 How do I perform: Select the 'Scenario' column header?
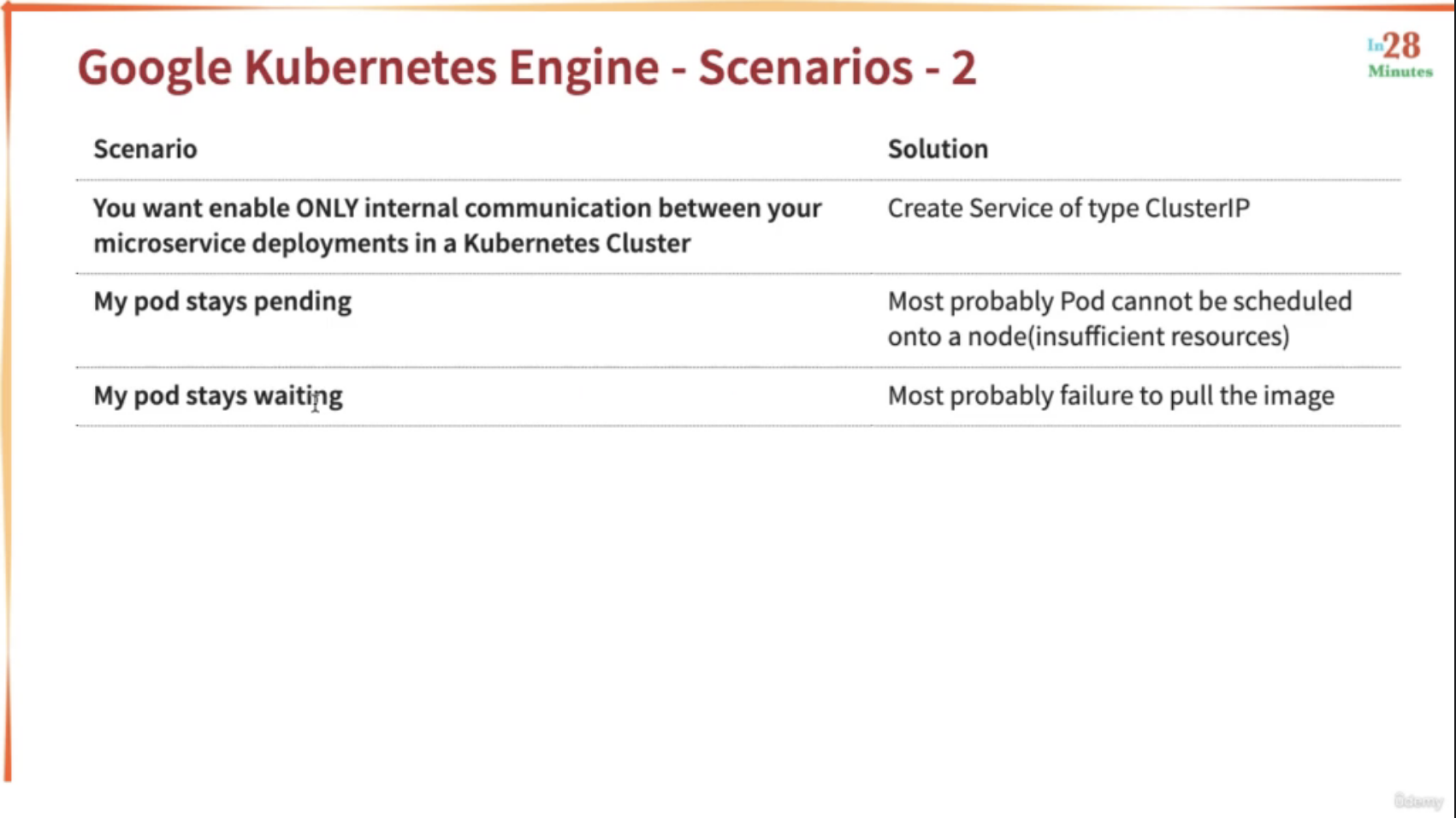145,149
